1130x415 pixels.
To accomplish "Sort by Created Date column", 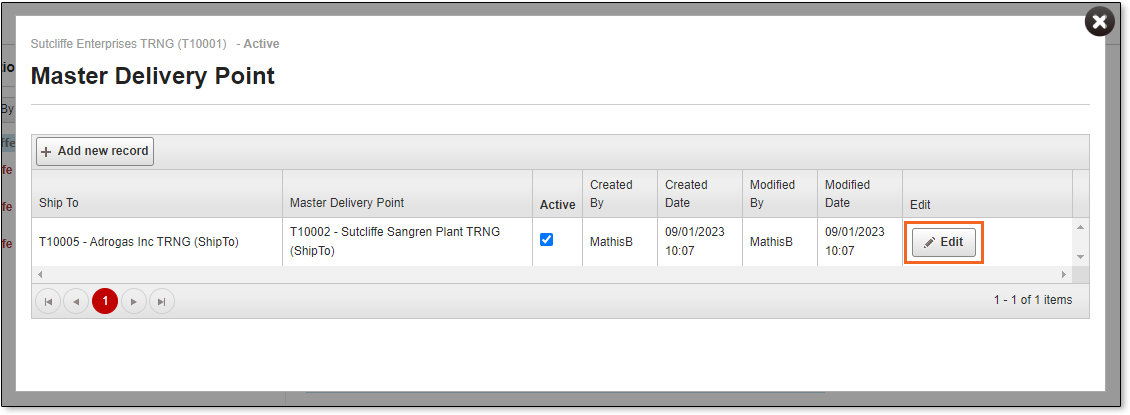I will (686, 194).
